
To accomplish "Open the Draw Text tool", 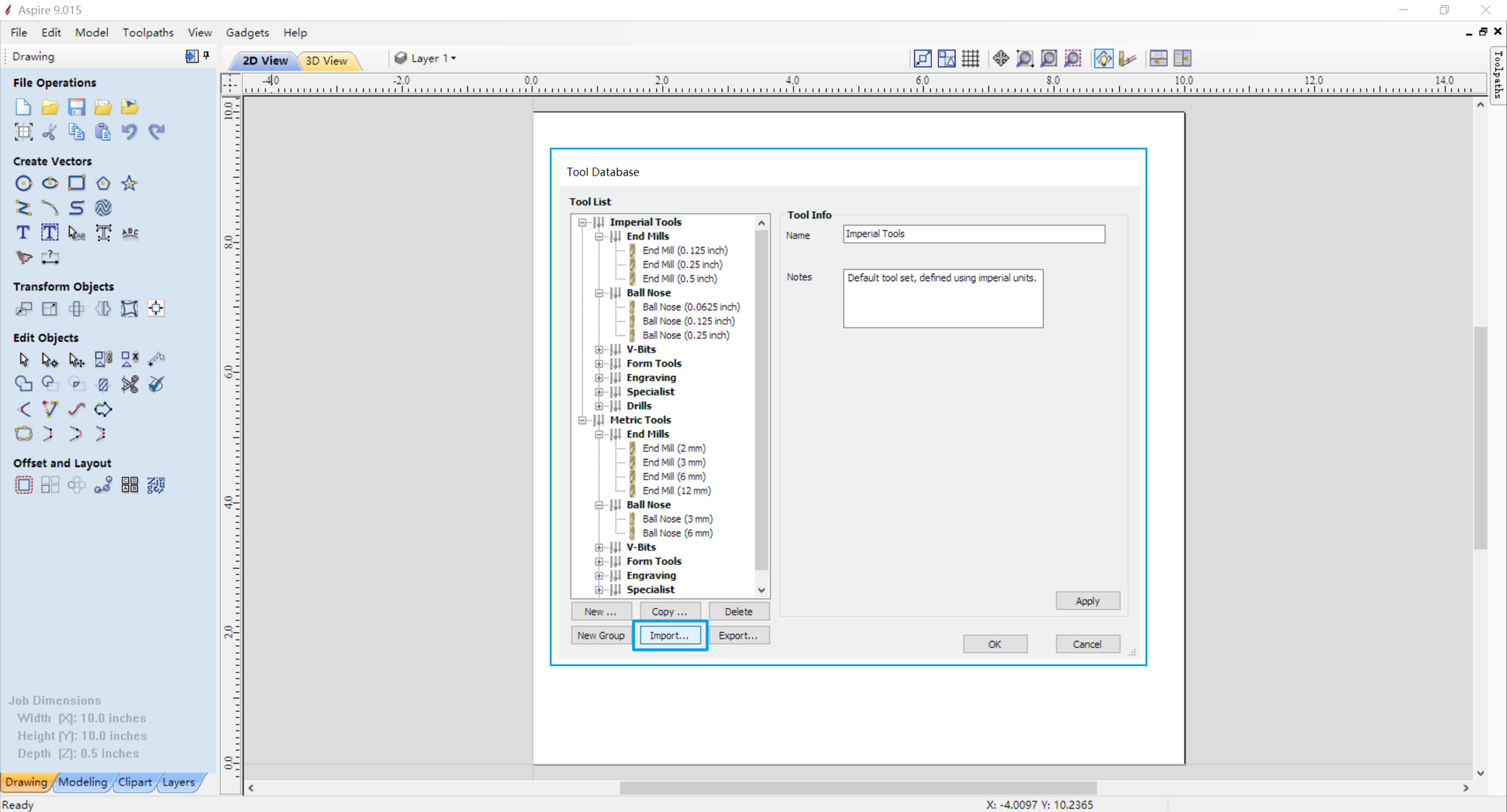I will 23,233.
